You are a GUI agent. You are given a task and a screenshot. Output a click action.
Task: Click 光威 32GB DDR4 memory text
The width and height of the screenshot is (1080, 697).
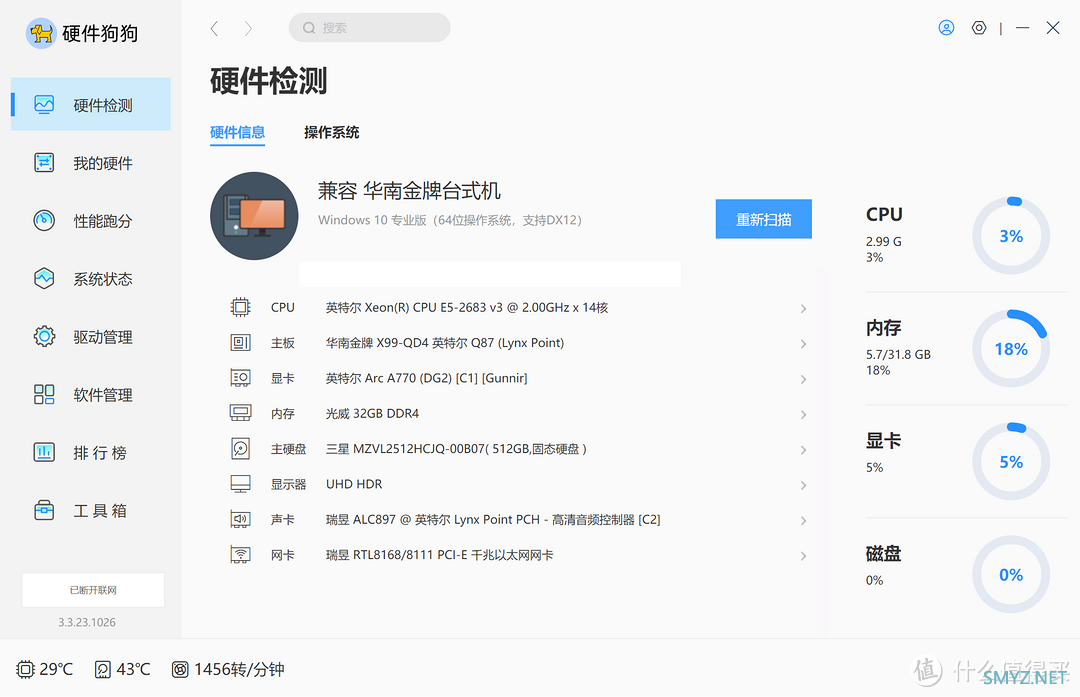click(372, 413)
